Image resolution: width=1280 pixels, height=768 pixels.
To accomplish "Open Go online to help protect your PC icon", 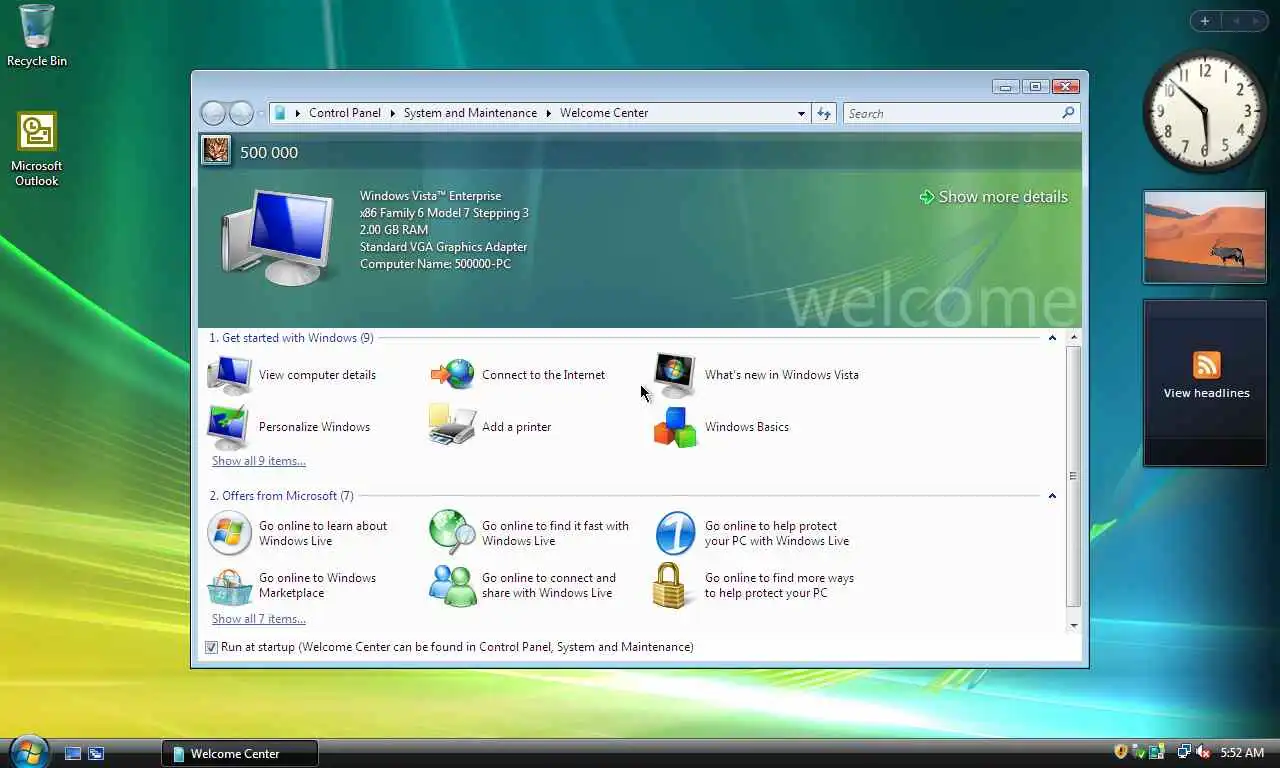I will pos(675,533).
